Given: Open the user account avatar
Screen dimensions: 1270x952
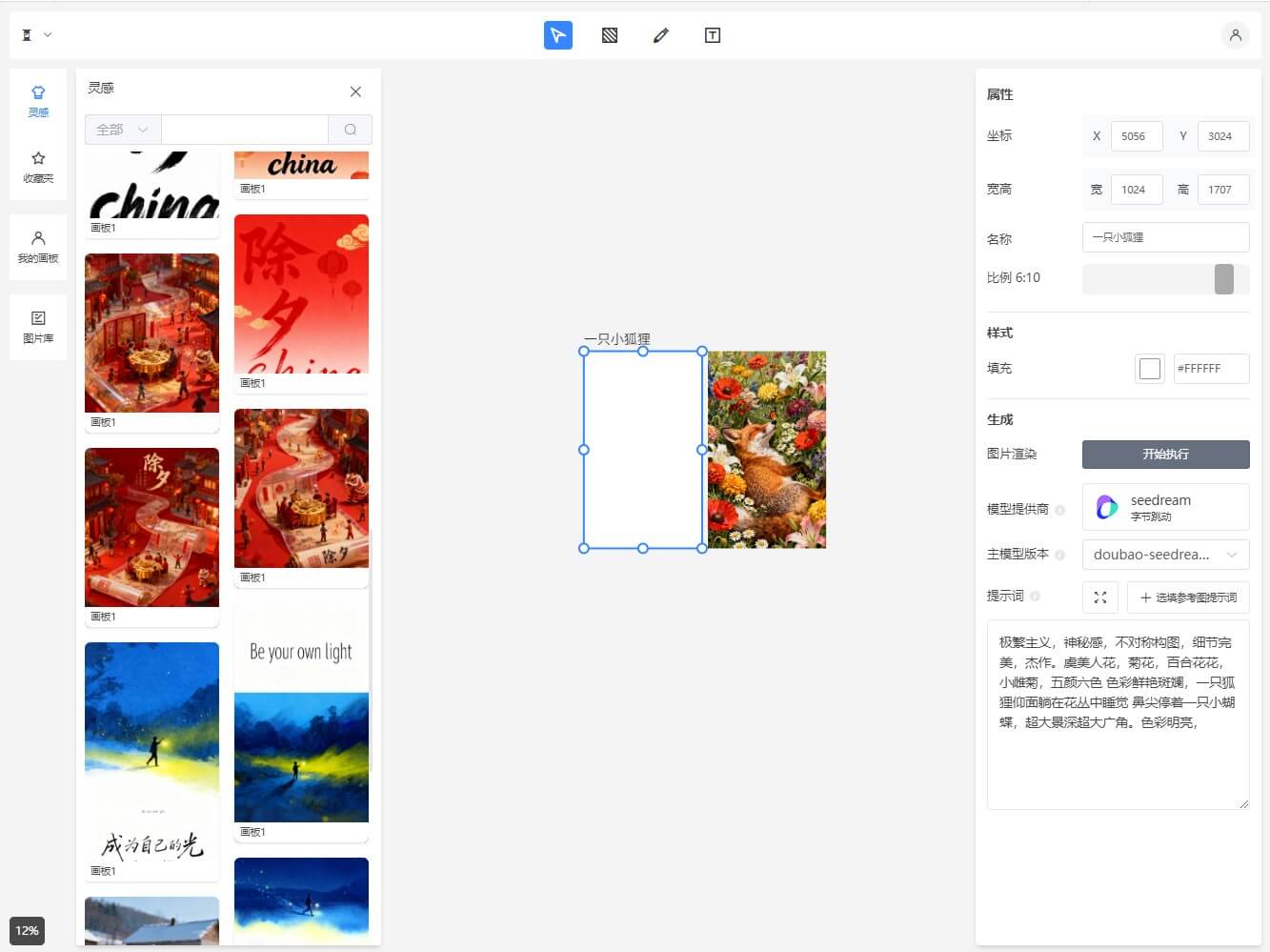Looking at the screenshot, I should 1235,35.
